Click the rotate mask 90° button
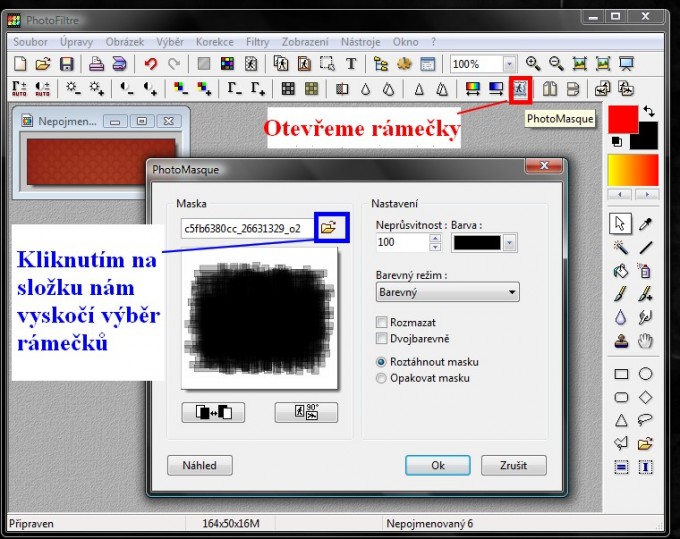This screenshot has height=539, width=680. tap(306, 412)
